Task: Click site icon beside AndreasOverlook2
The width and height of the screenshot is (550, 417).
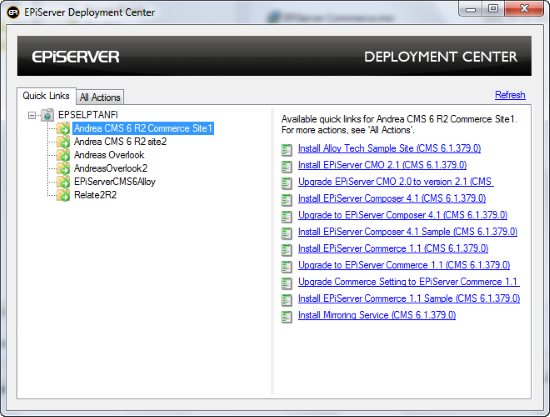Action: click(x=63, y=168)
